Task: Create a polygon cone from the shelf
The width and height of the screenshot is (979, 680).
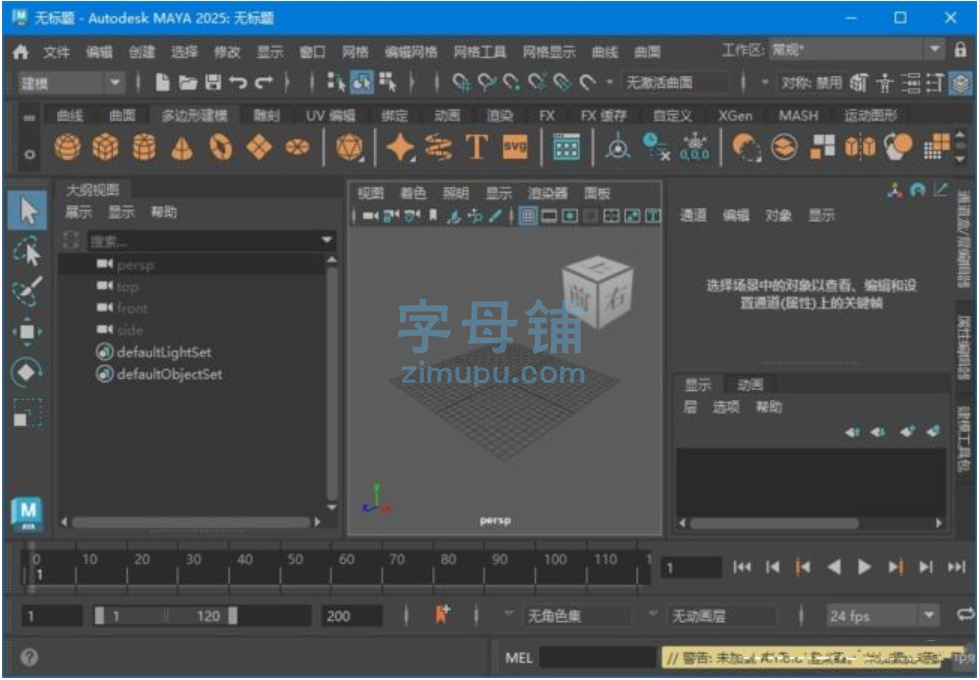Action: pyautogui.click(x=182, y=148)
